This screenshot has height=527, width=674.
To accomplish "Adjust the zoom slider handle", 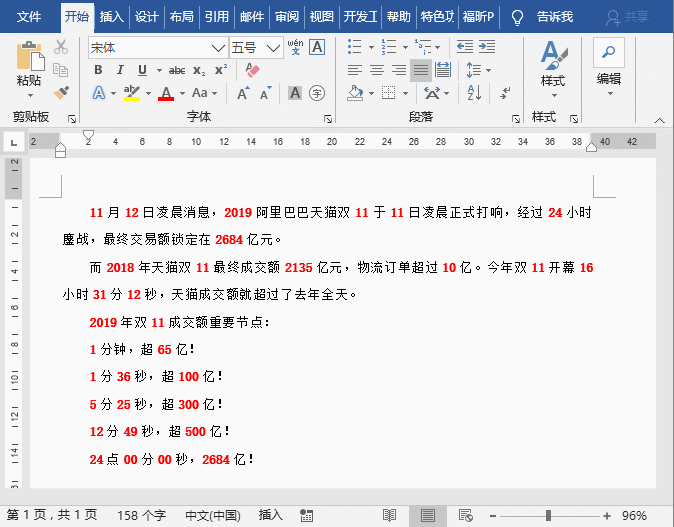I will click(548, 515).
